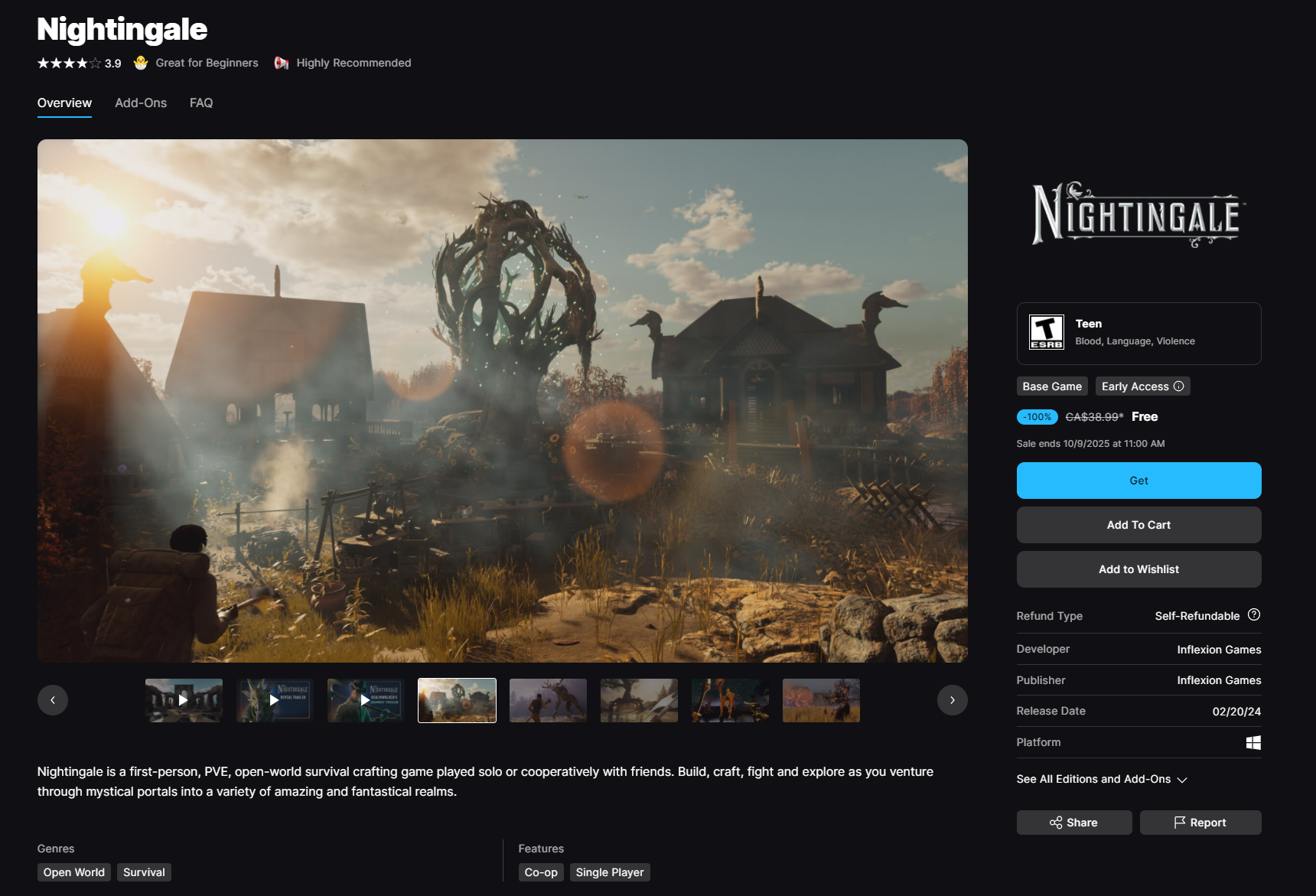The height and width of the screenshot is (896, 1316).
Task: Add Nightingale to the cart
Action: click(x=1138, y=525)
